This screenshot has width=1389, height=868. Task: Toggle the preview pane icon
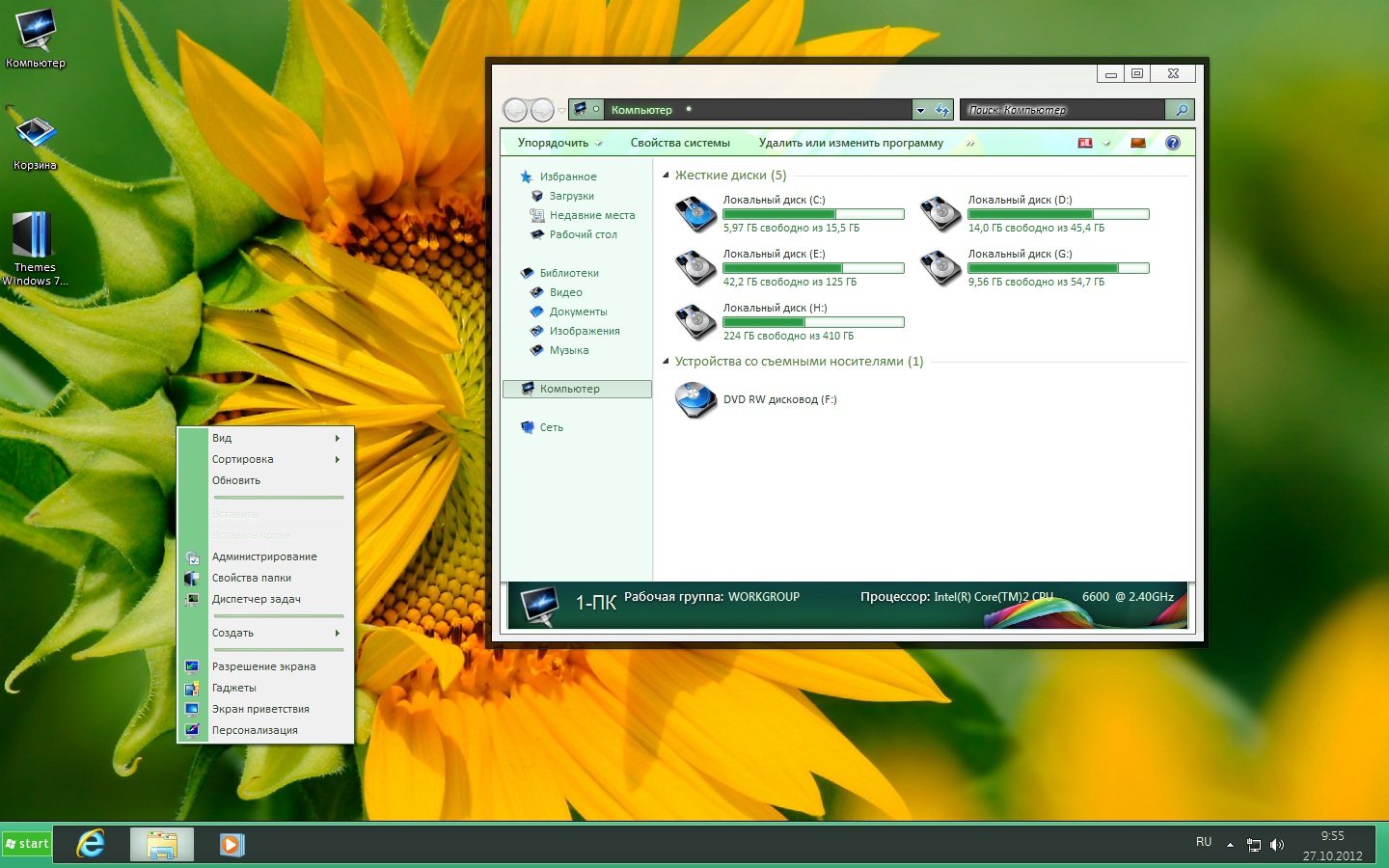pos(1138,143)
